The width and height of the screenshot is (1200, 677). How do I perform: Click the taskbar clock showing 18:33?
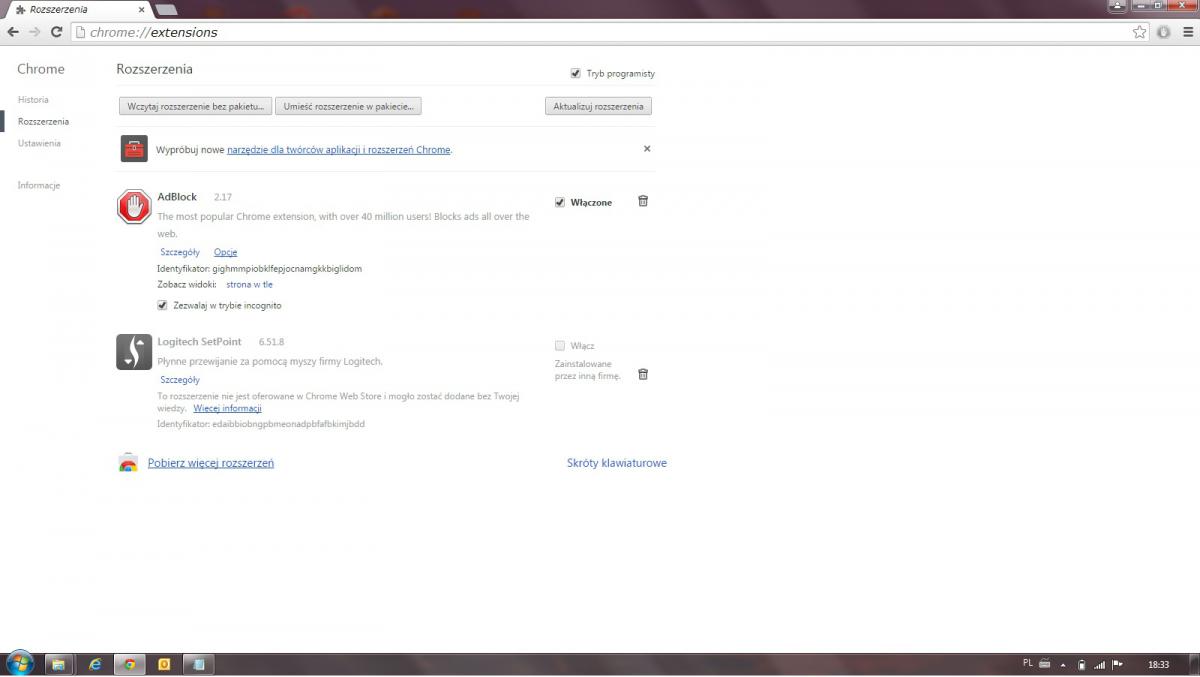pos(1158,664)
